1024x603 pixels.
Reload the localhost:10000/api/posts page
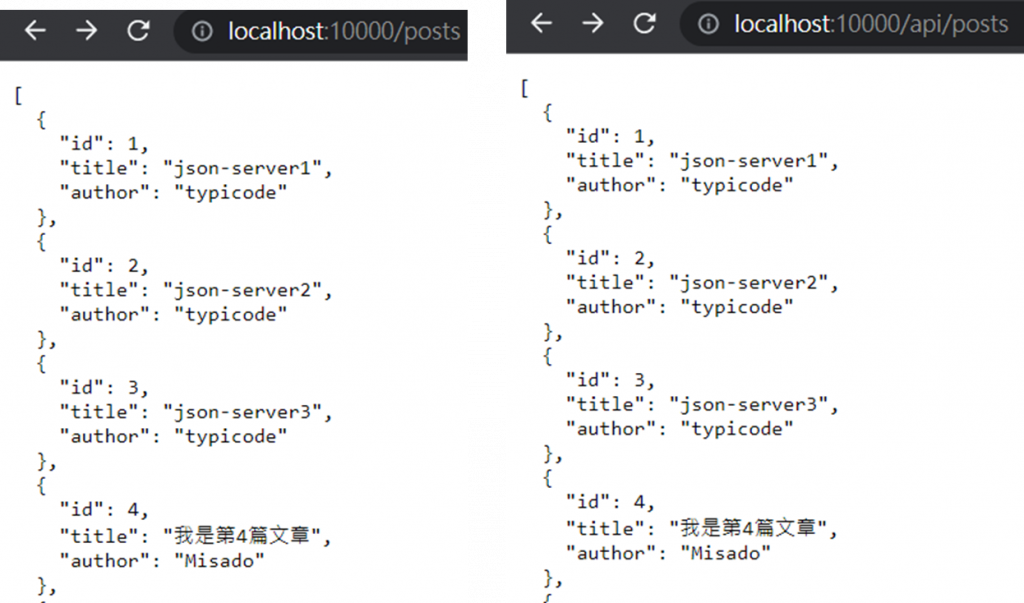645,24
